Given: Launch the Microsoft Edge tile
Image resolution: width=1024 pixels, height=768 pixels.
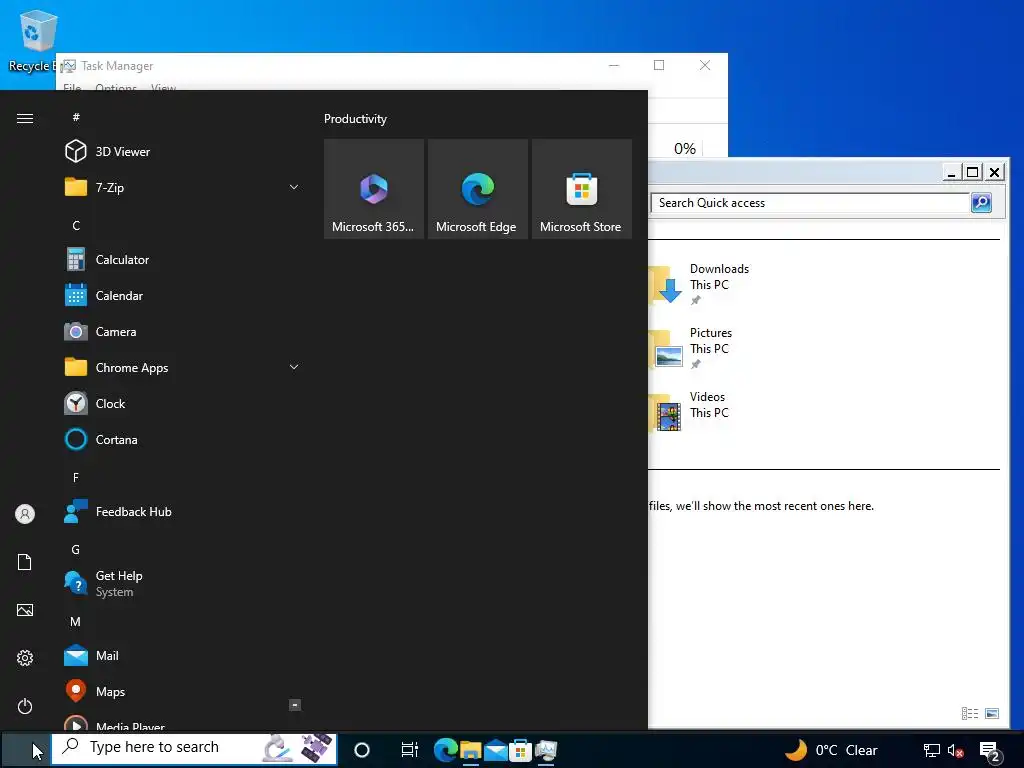Looking at the screenshot, I should (x=477, y=189).
